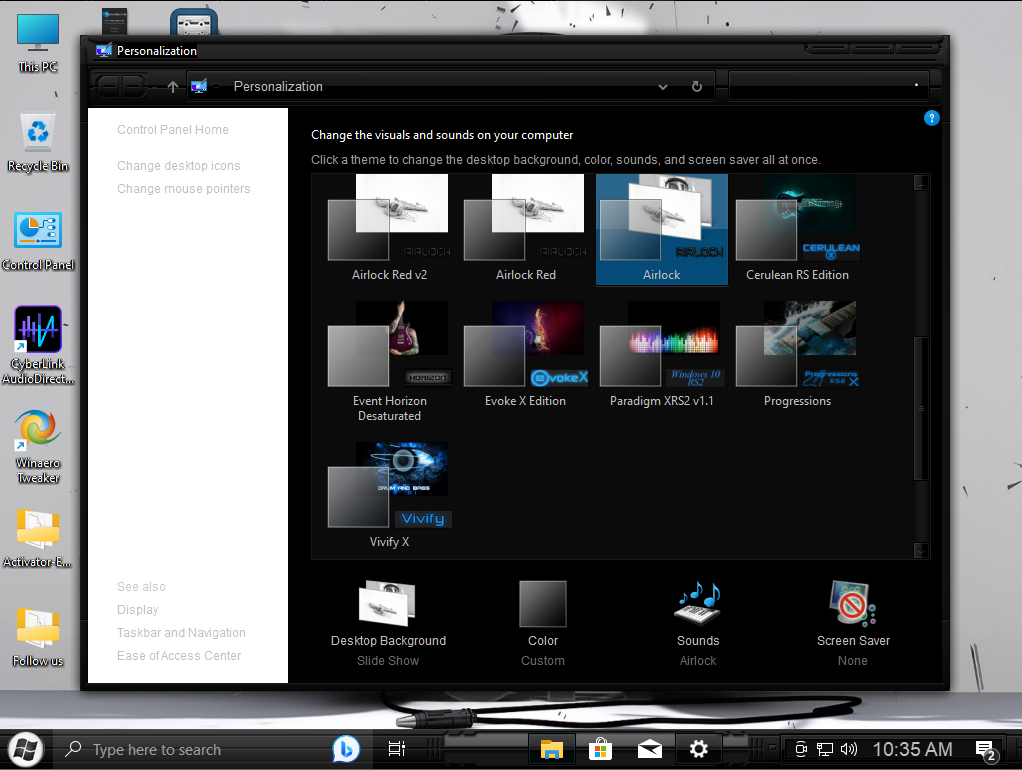Apply the Vivify X theme

tap(389, 496)
